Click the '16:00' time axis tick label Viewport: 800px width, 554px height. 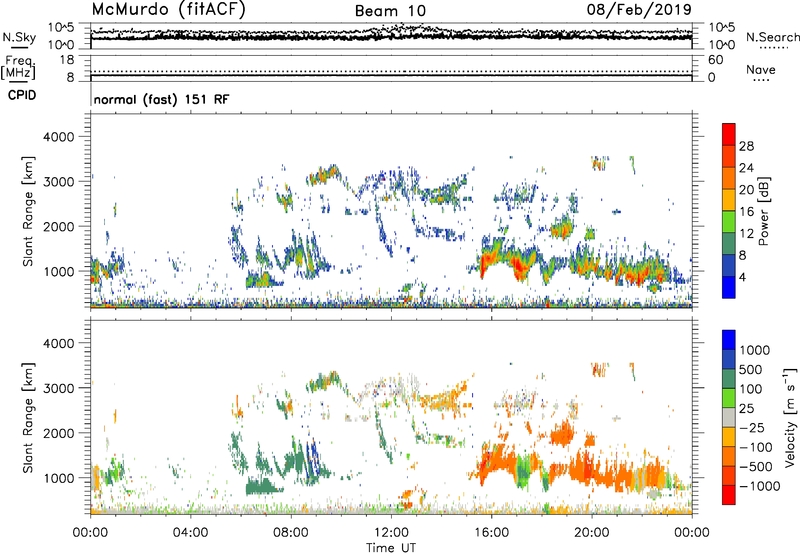[x=491, y=533]
